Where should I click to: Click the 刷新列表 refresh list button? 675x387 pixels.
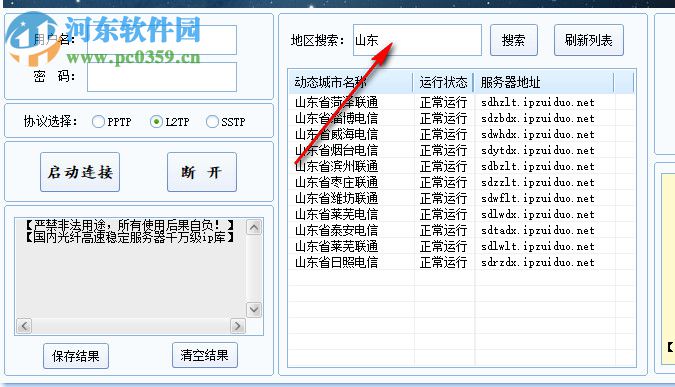pyautogui.click(x=588, y=40)
